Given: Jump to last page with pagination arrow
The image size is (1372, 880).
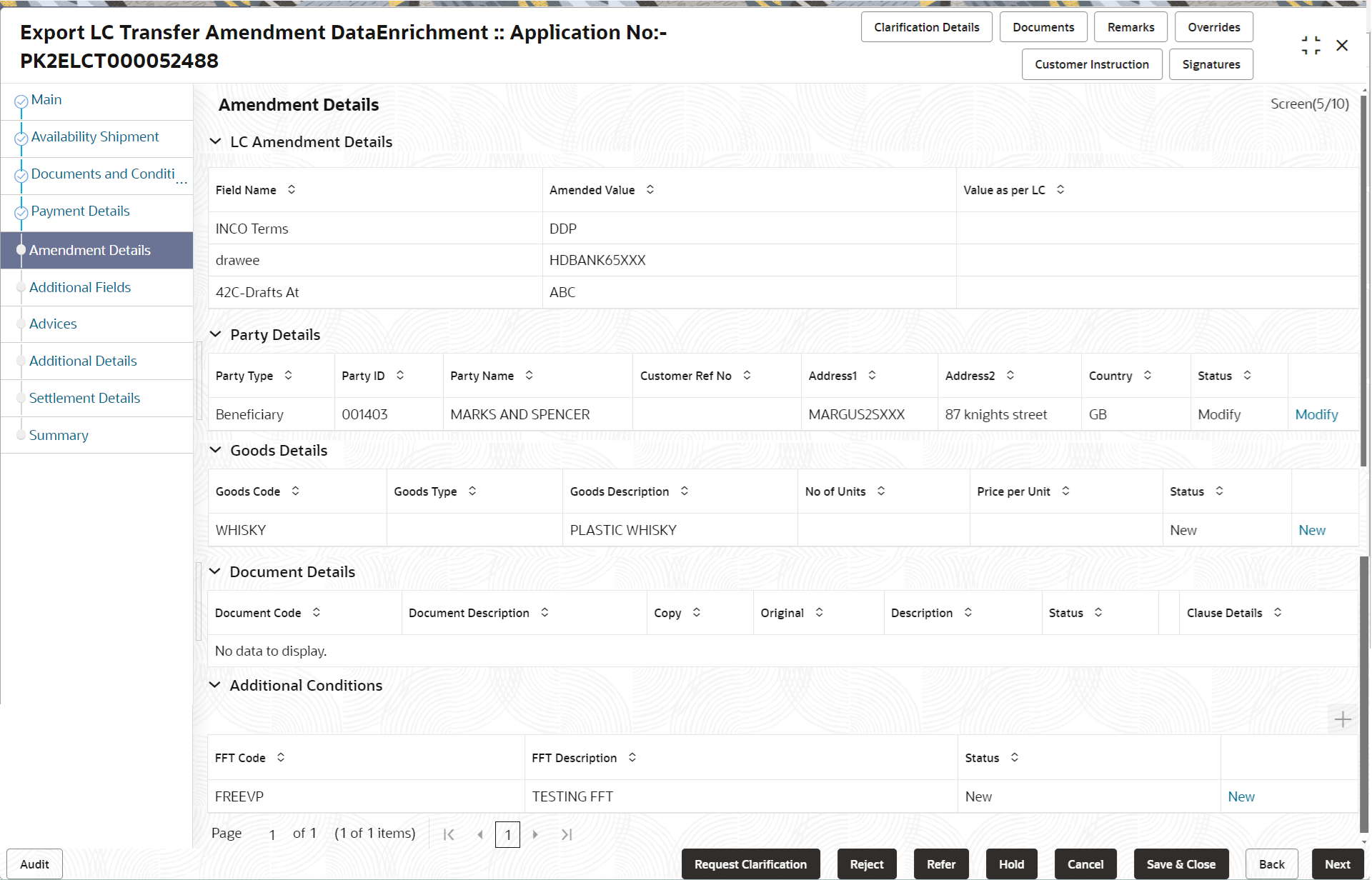Looking at the screenshot, I should [567, 834].
